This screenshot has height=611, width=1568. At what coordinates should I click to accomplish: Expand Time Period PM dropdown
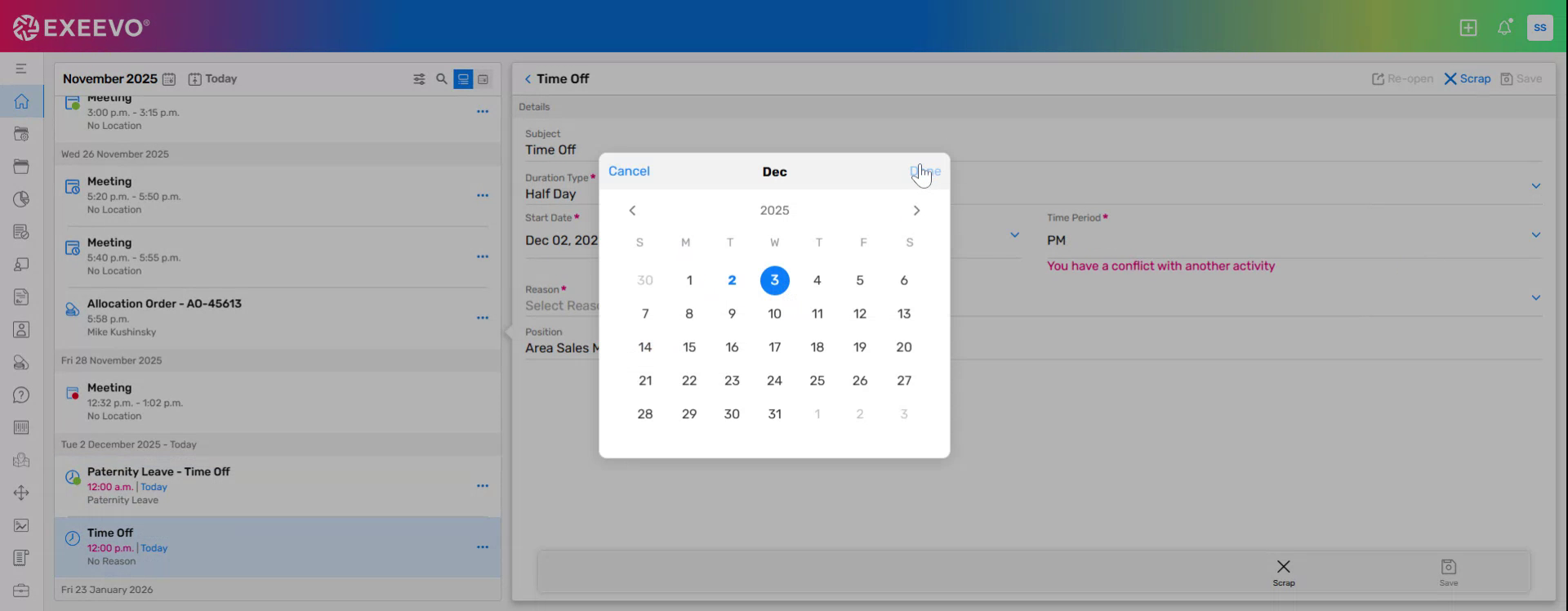[x=1535, y=235]
